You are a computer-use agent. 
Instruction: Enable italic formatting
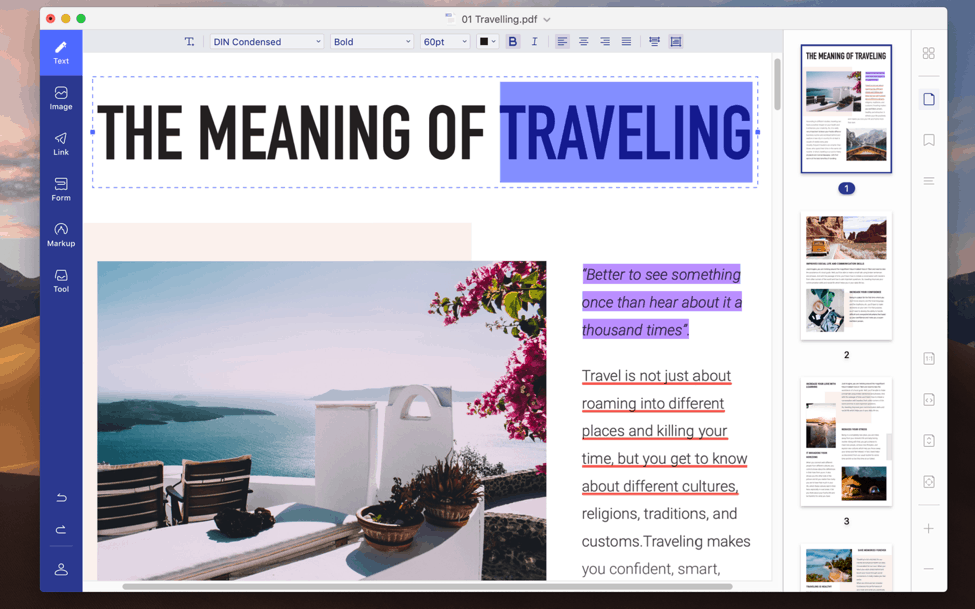[x=534, y=41]
